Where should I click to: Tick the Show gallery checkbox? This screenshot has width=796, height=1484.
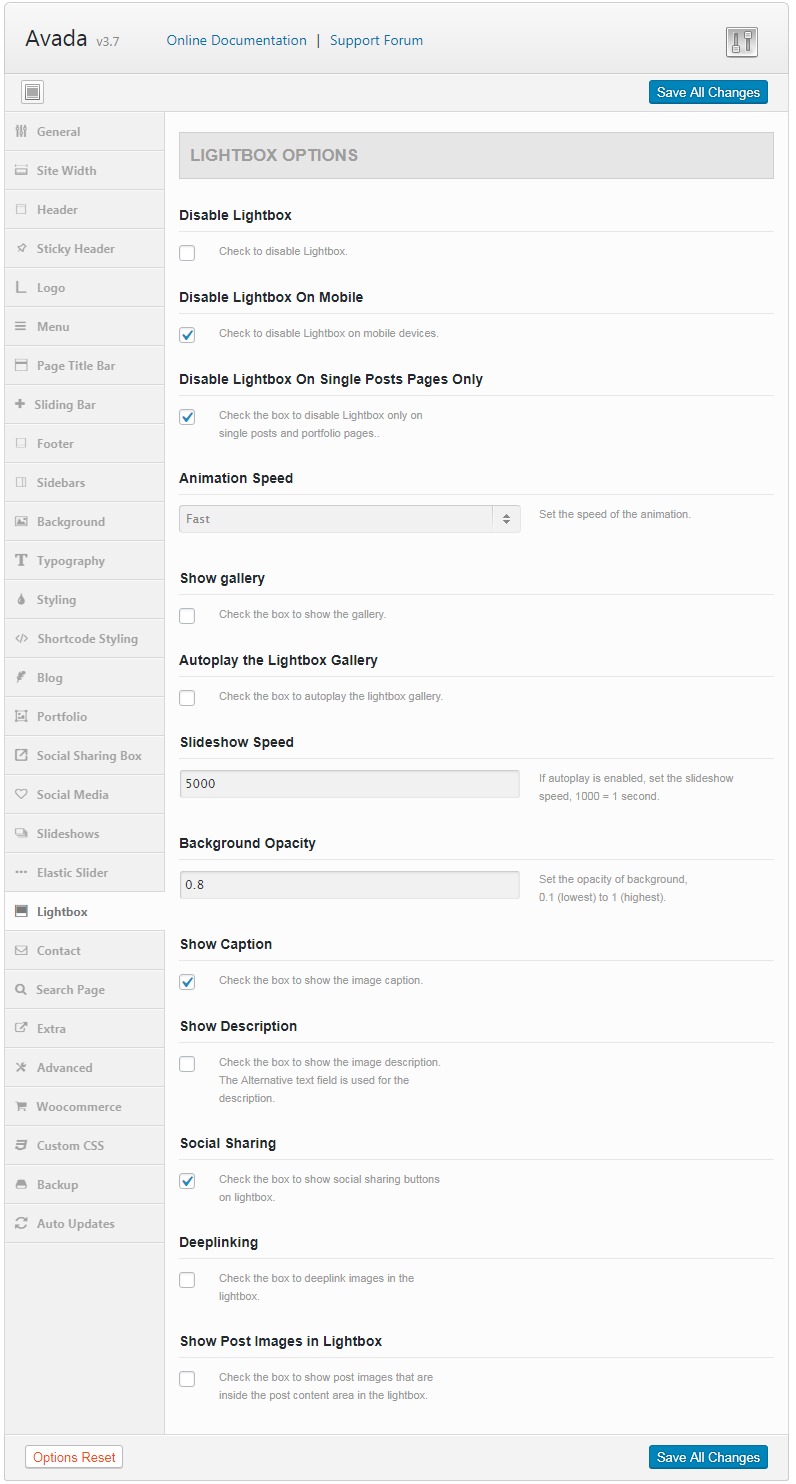[x=187, y=616]
